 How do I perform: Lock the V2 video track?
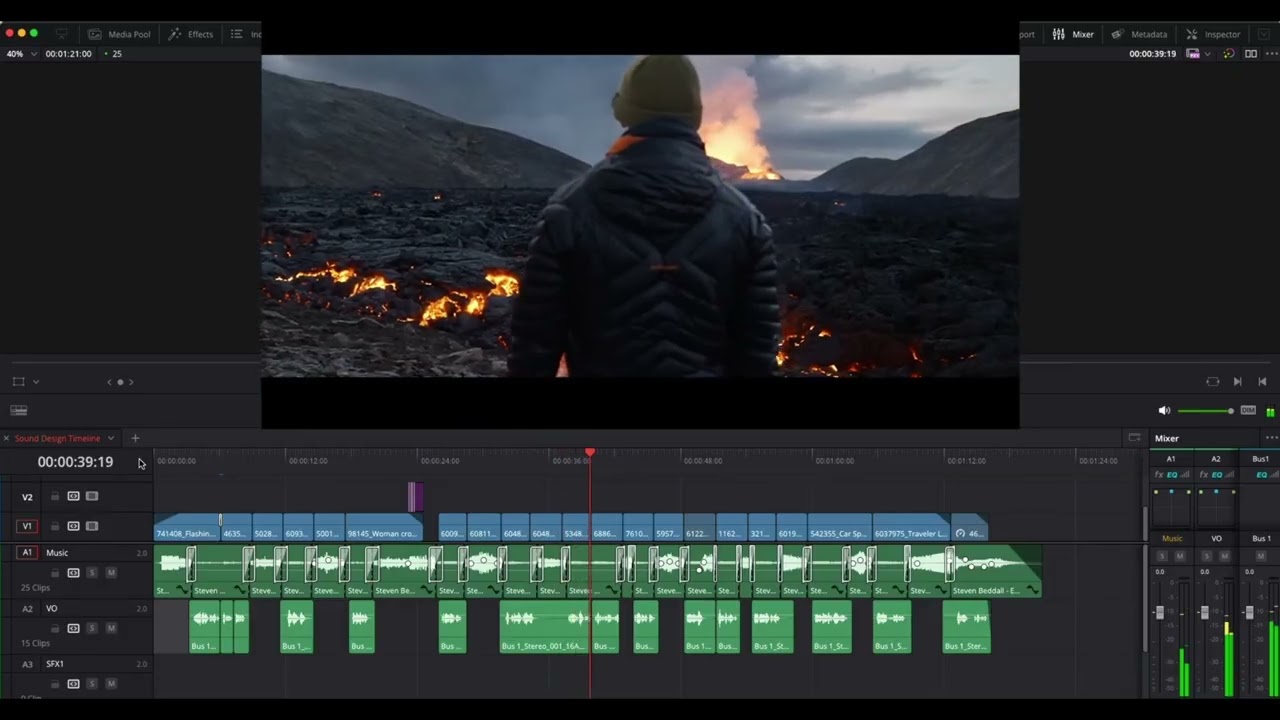[55, 496]
